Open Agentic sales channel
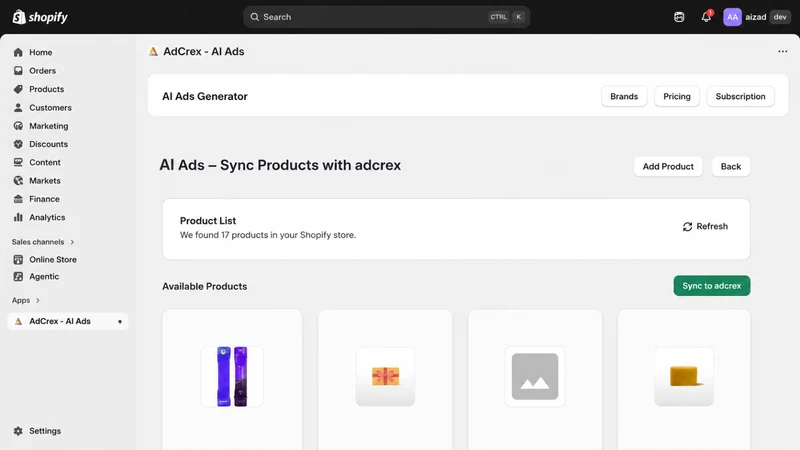The image size is (800, 450). [44, 277]
